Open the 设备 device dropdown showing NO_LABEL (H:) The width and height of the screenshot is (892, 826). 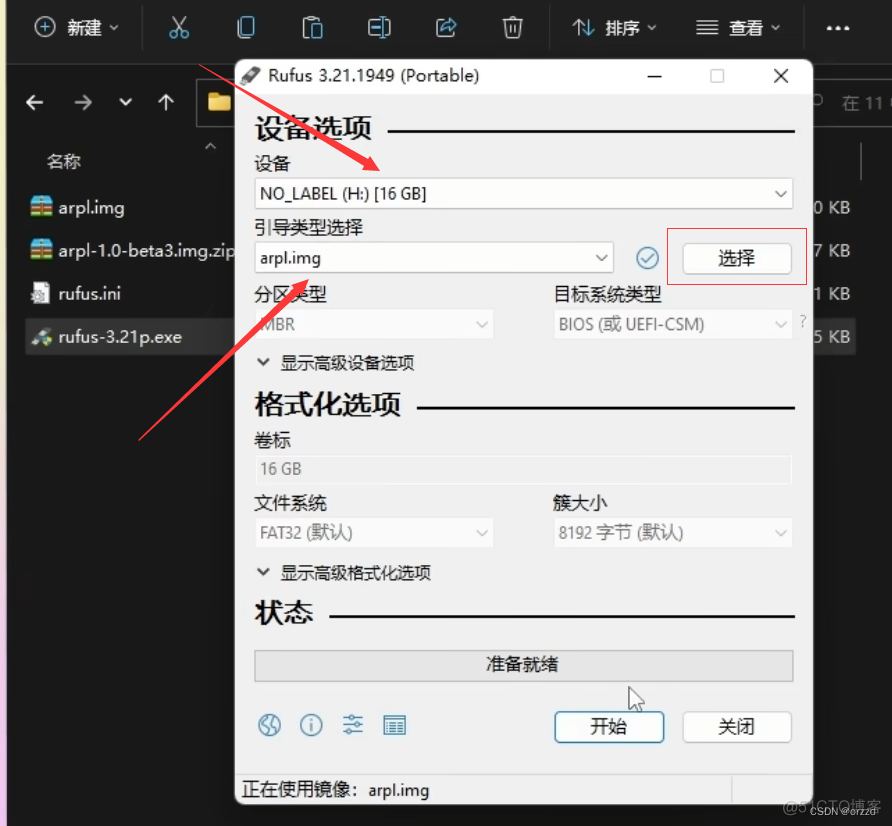(x=523, y=194)
